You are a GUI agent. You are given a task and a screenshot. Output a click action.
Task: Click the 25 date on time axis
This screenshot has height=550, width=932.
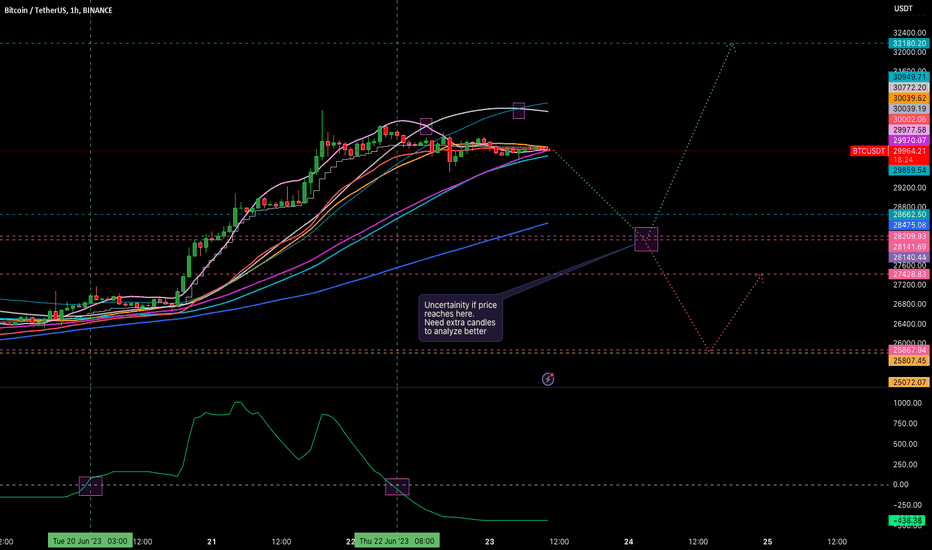click(x=768, y=542)
